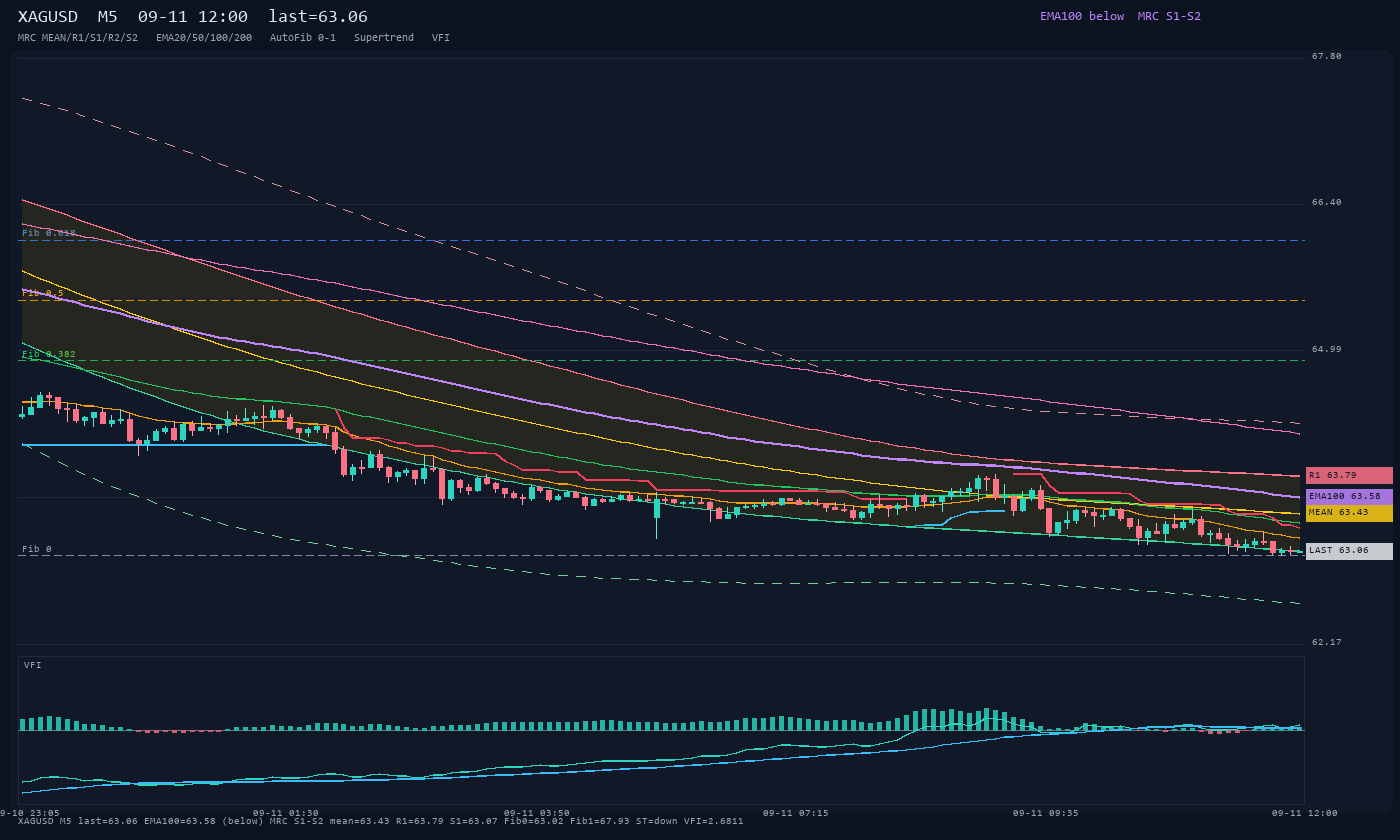Click the "09-11 12:00" label on the time axis
Screen dimensions: 1400x840
(x=1305, y=813)
